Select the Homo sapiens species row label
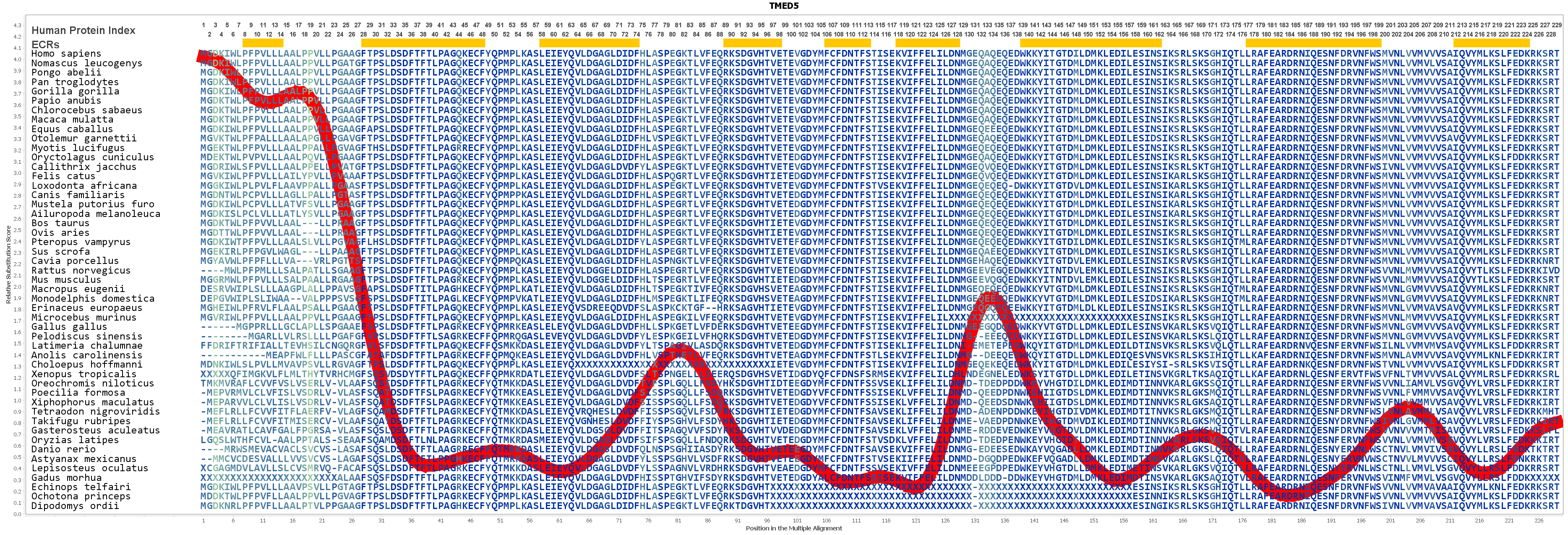The image size is (1568, 535). point(66,54)
